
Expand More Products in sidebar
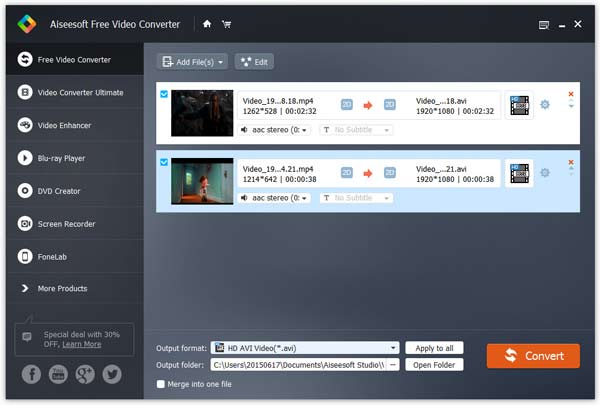75,288
